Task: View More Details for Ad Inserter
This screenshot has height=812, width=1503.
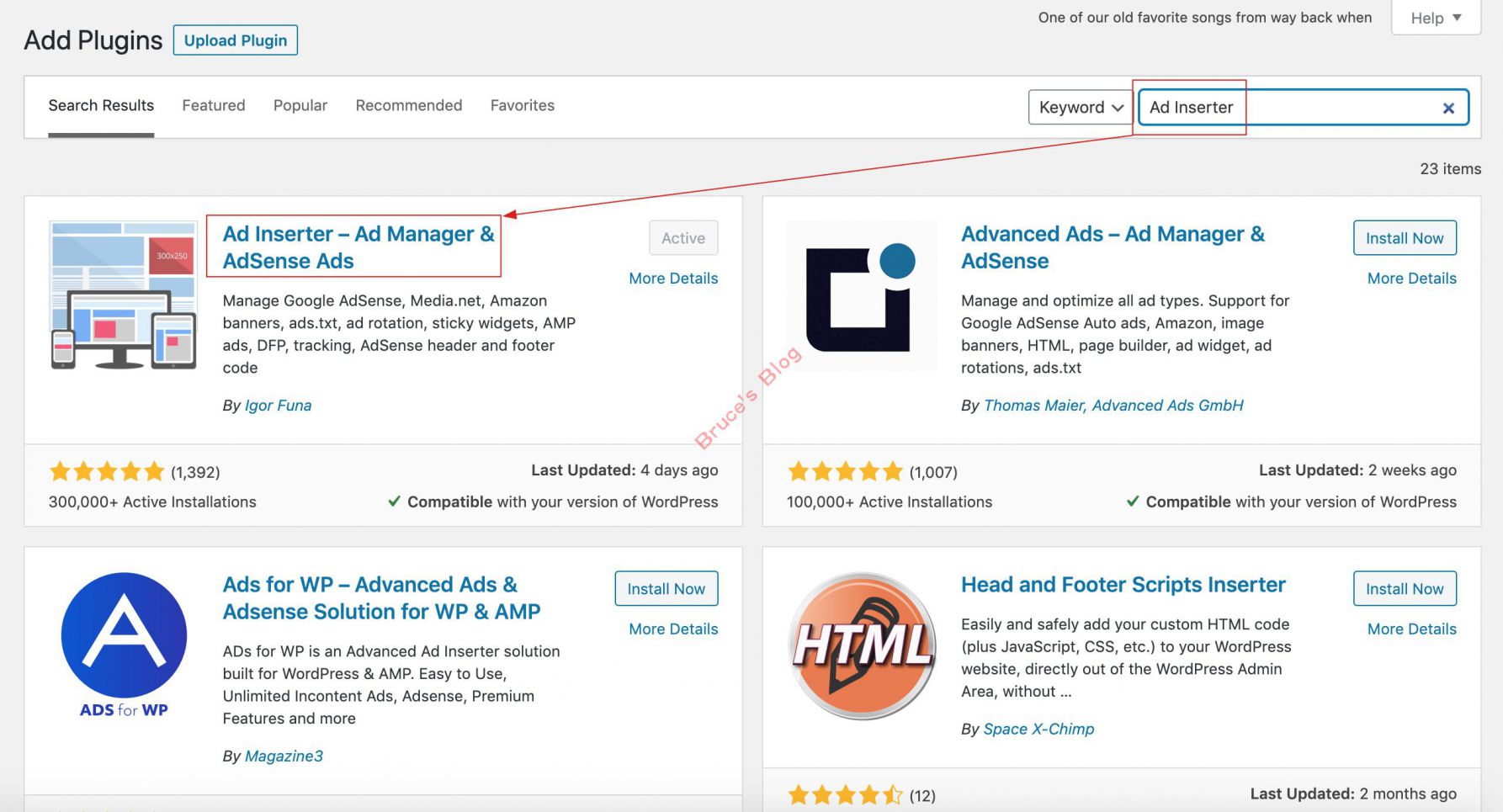Action: tap(673, 279)
